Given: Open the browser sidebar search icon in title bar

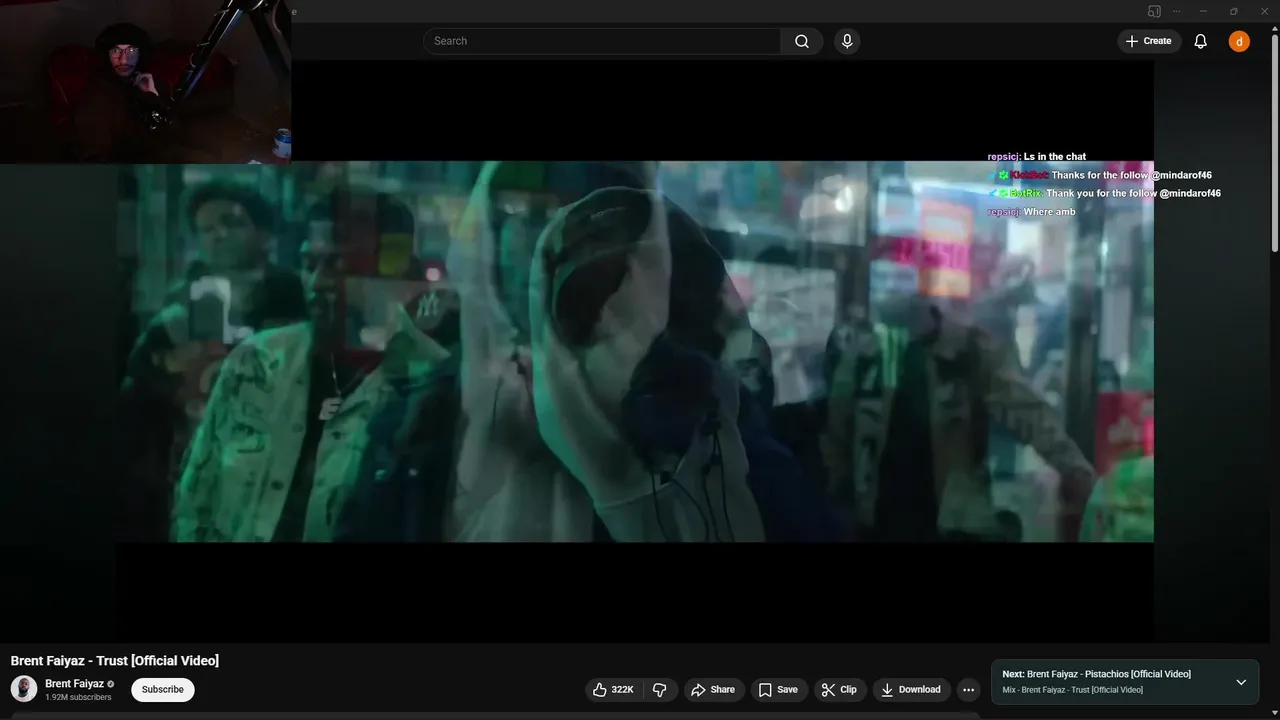Looking at the screenshot, I should tap(1154, 11).
